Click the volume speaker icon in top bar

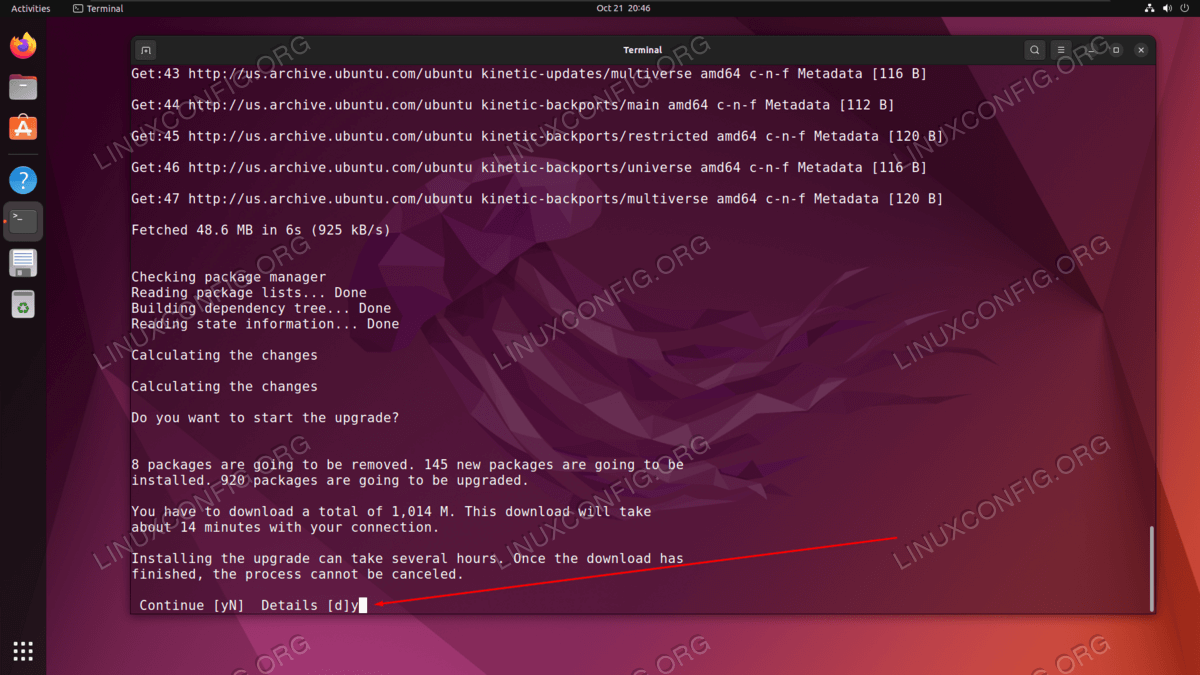1167,8
